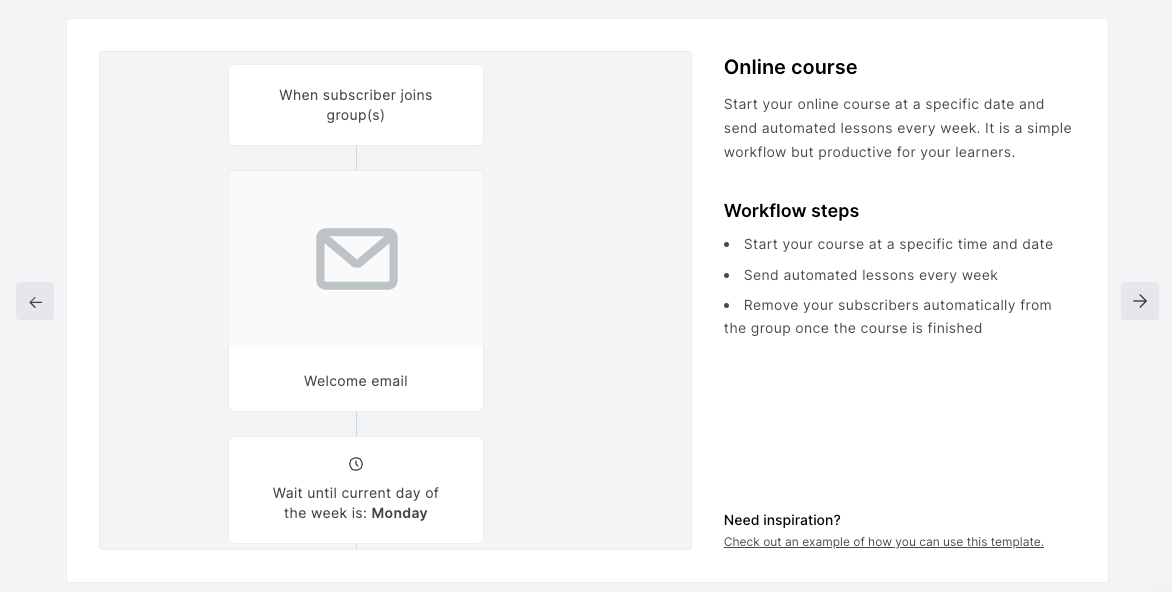Click the clock icon in the wait step
1172x592 pixels.
(356, 463)
